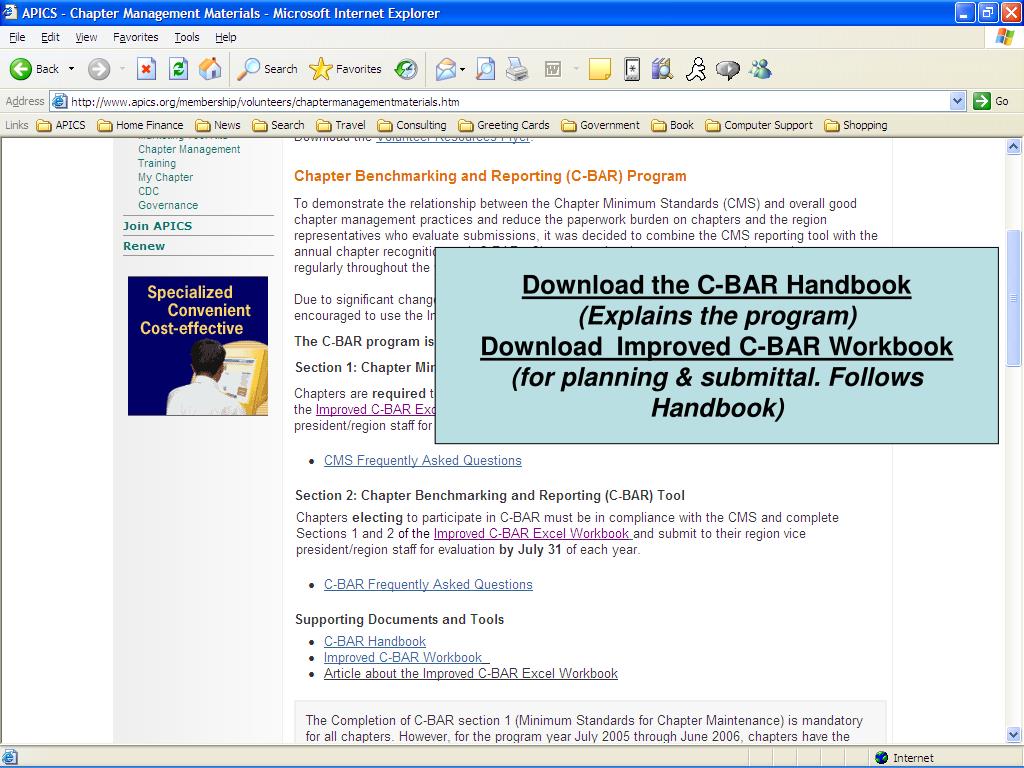The height and width of the screenshot is (768, 1024).
Task: Go to Home page icon
Action: click(x=210, y=69)
